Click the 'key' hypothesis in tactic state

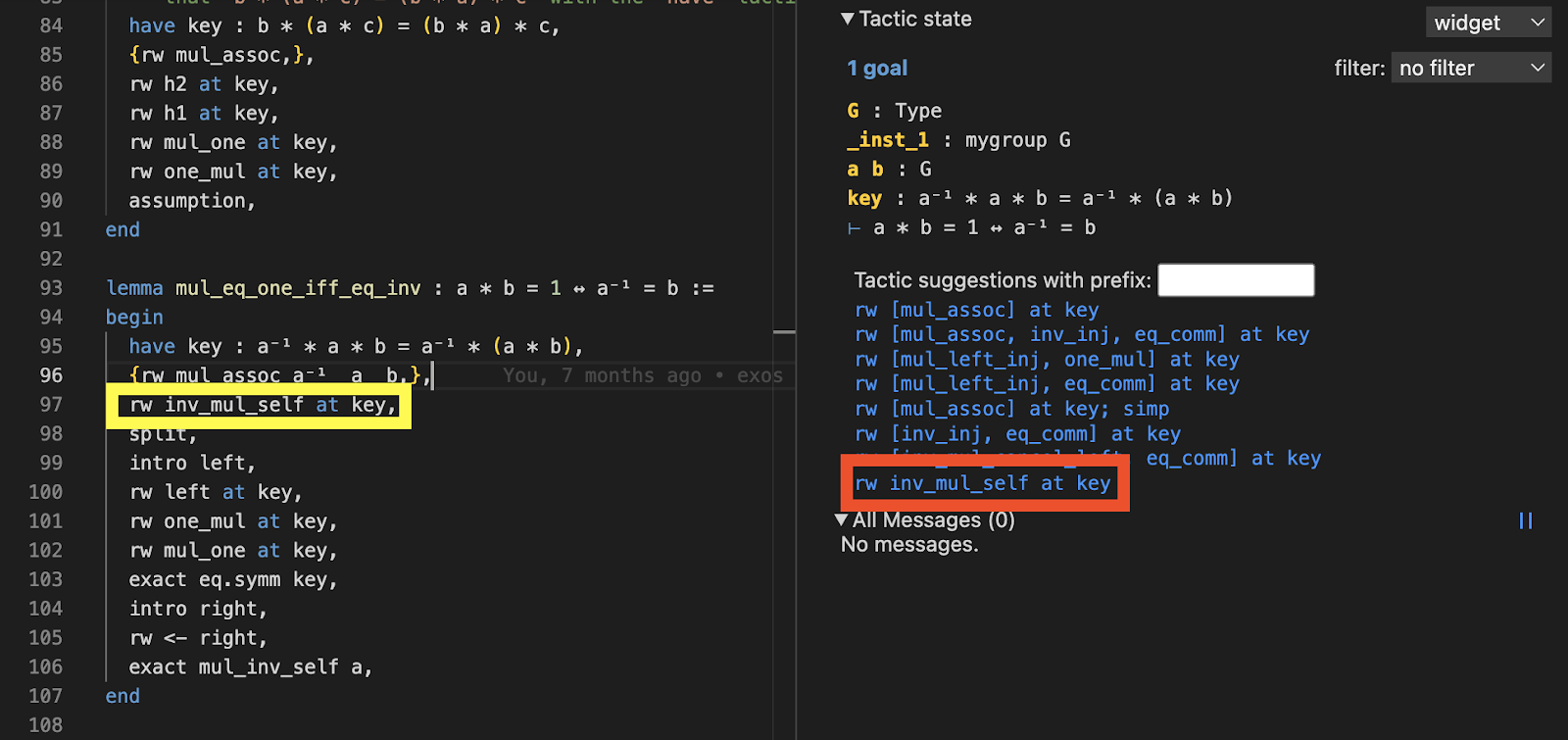864,198
